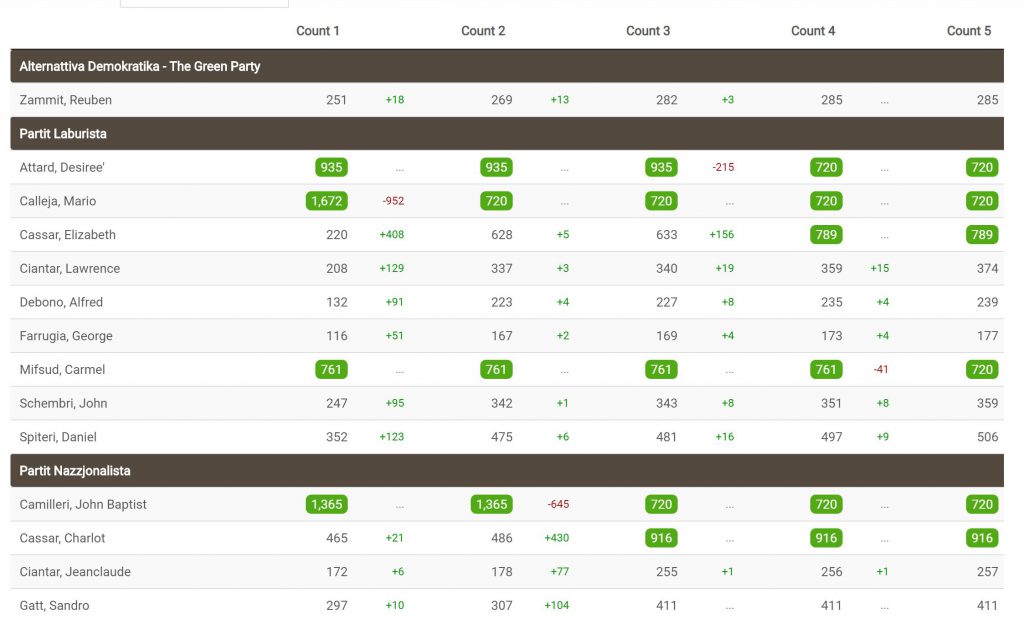1024x634 pixels.
Task: Click candidate name "Mifsud, Carmel"
Action: (62, 370)
